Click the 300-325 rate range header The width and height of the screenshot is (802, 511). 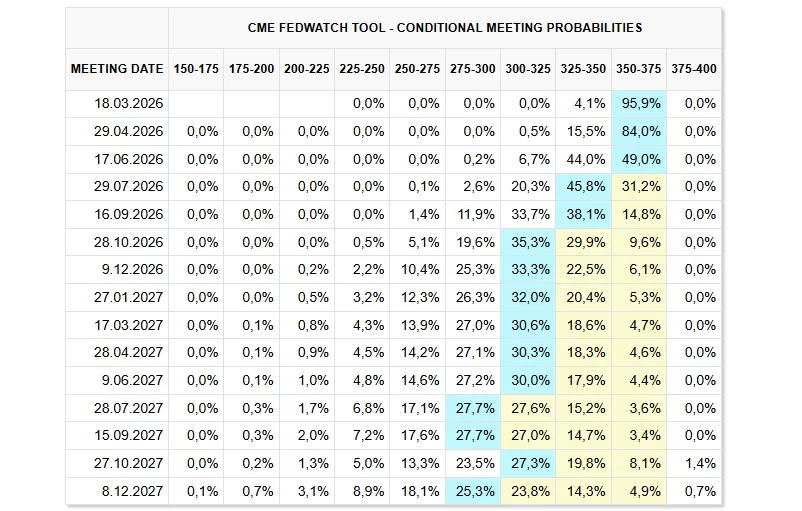[528, 70]
